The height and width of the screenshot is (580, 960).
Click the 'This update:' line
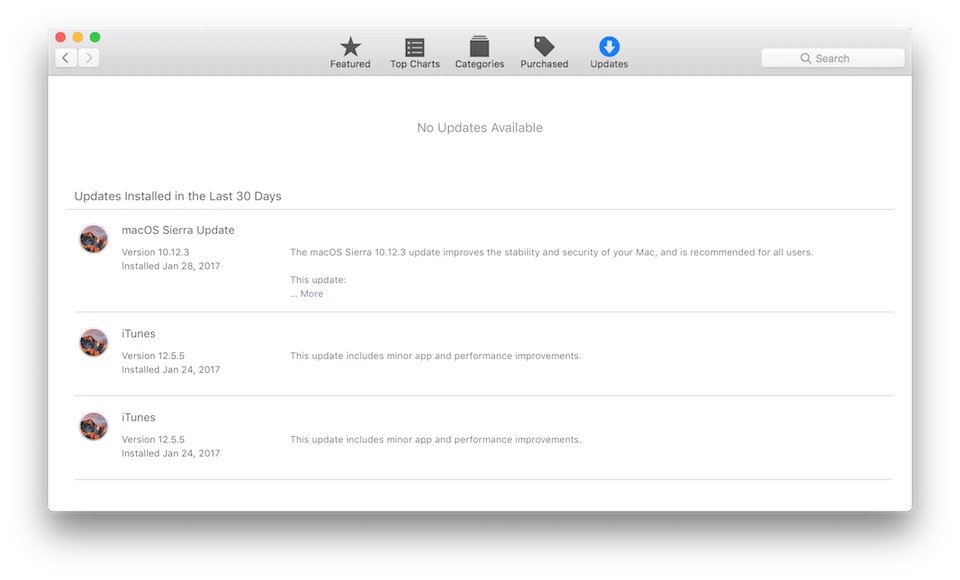tap(318, 280)
